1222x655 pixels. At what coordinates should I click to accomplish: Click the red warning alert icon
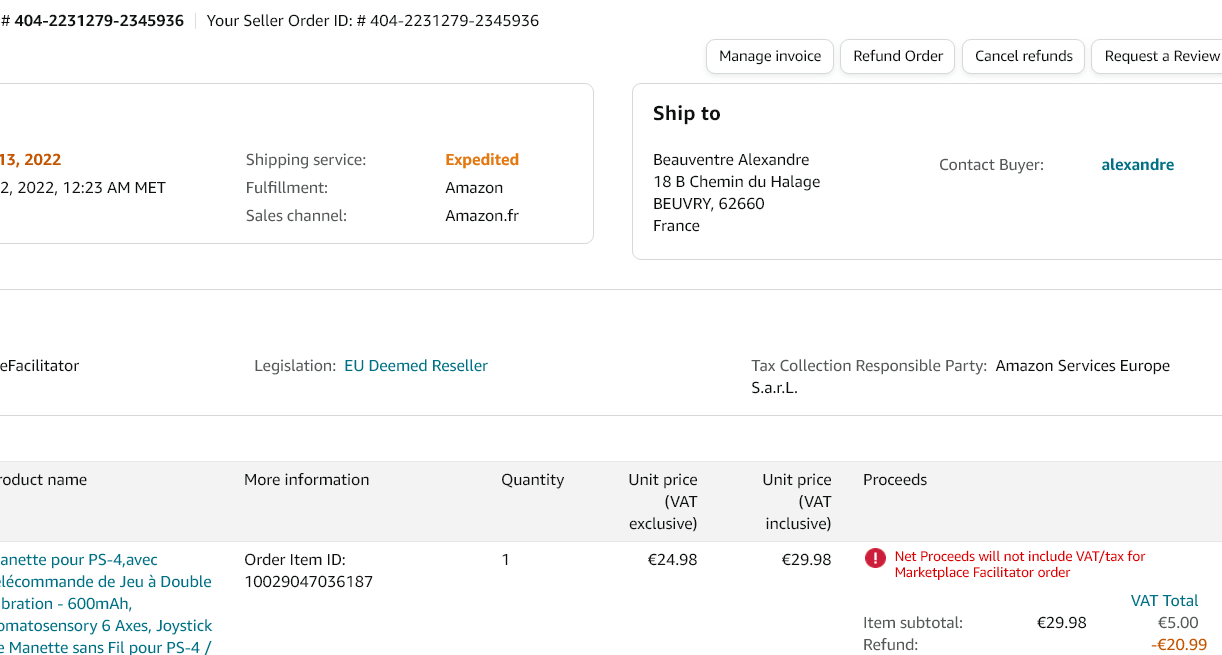click(x=876, y=558)
